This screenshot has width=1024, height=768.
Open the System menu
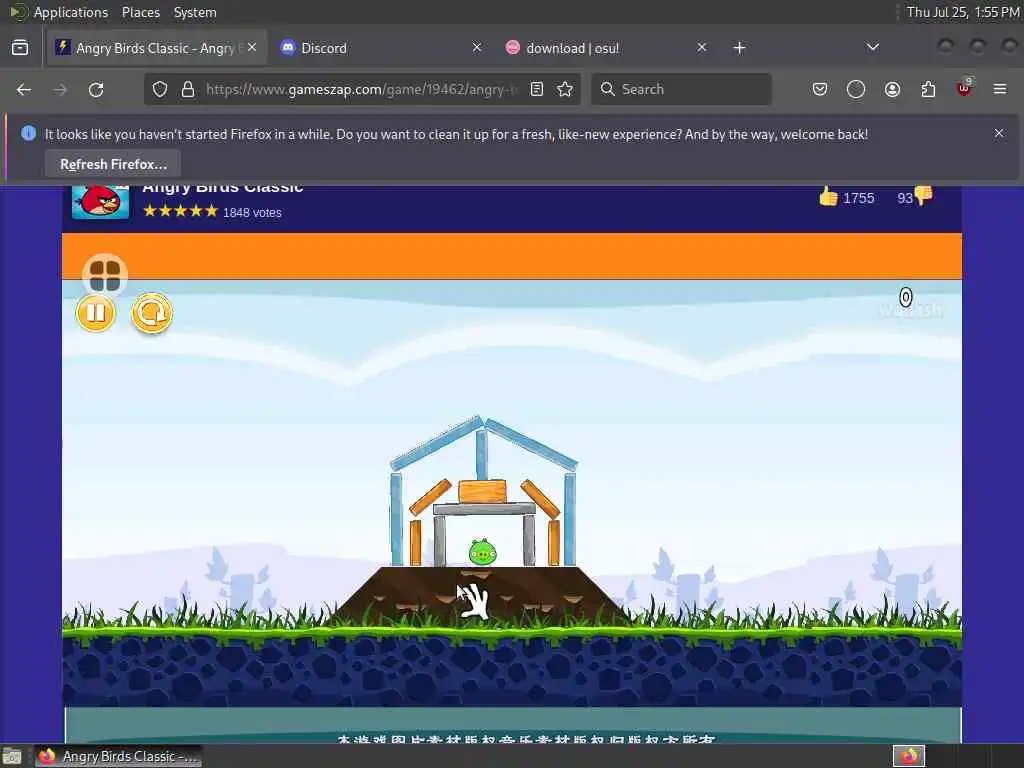click(195, 12)
